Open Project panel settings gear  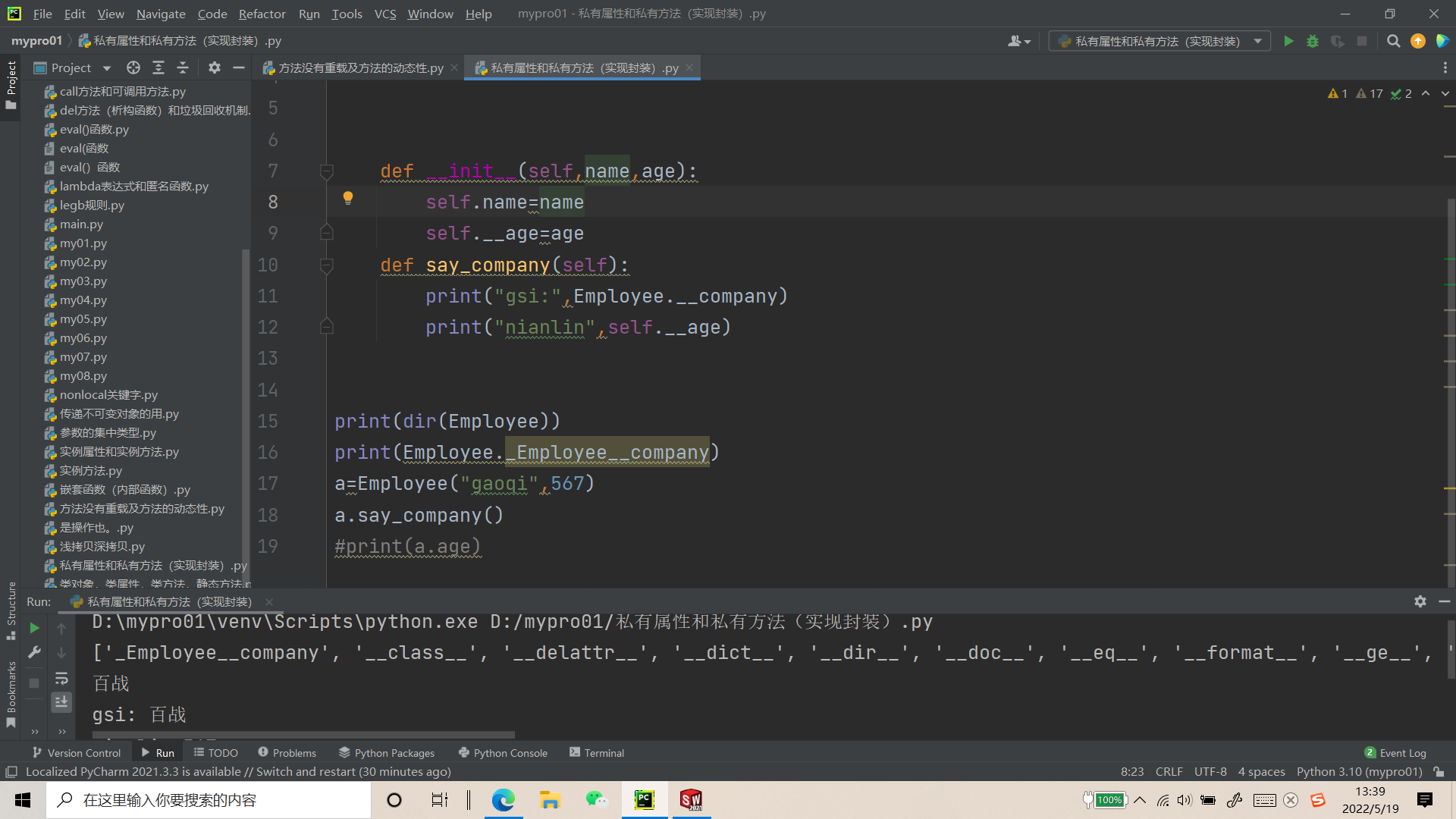215,67
